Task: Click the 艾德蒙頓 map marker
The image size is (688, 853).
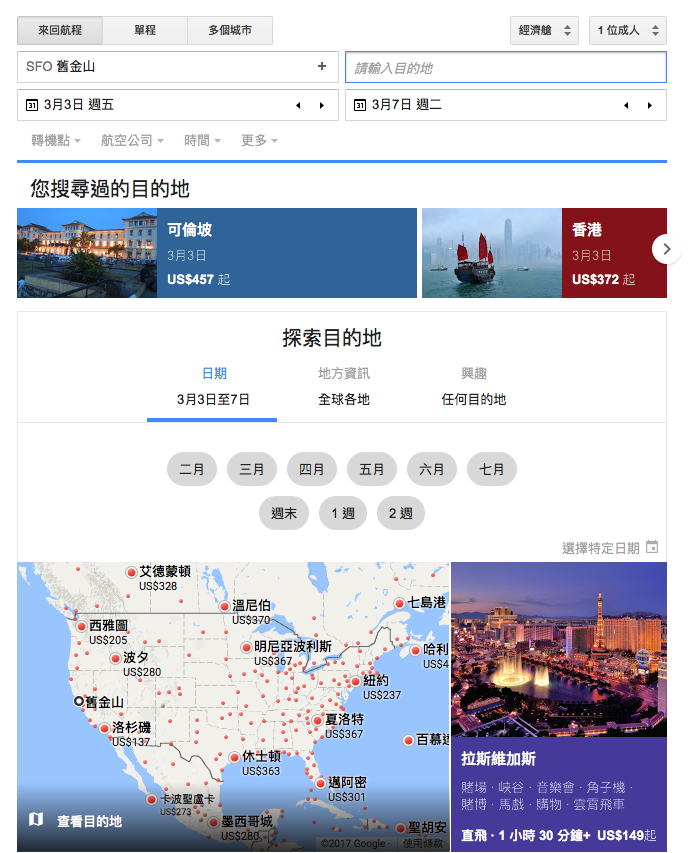Action: pyautogui.click(x=131, y=572)
